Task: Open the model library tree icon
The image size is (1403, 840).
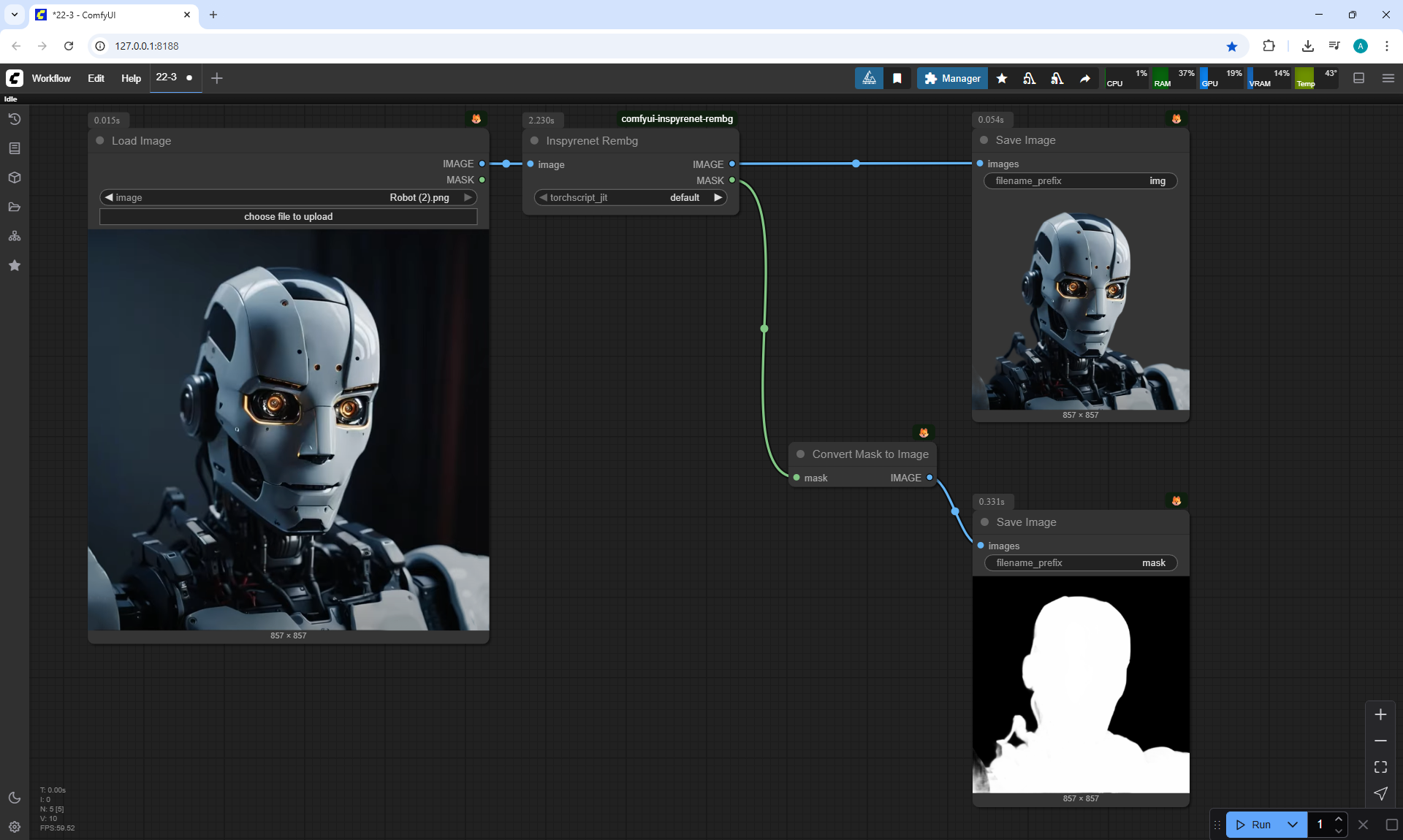Action: (15, 236)
